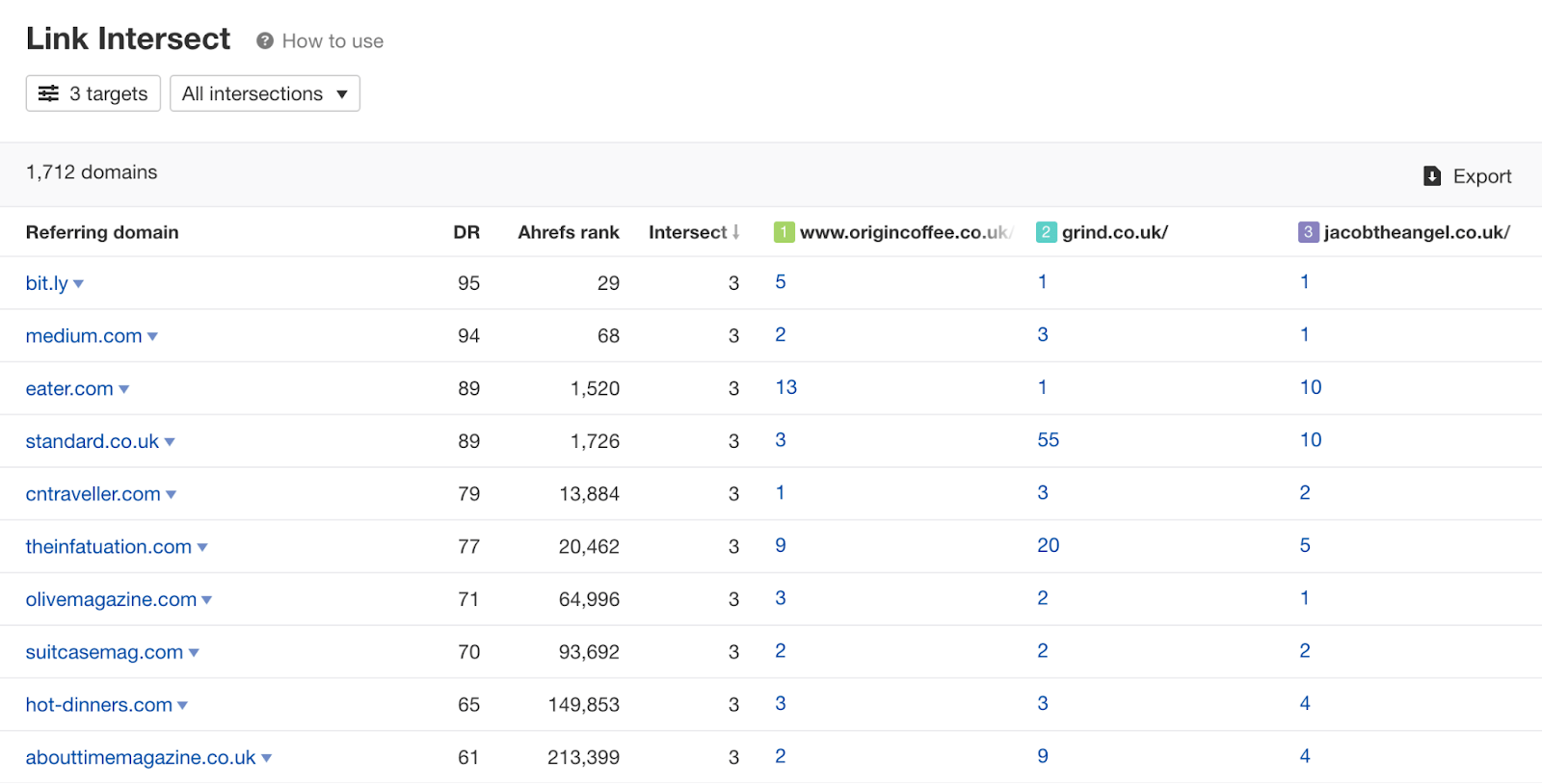Click the 55 links for standard.co.uk
This screenshot has height=784, width=1542.
tap(1048, 440)
